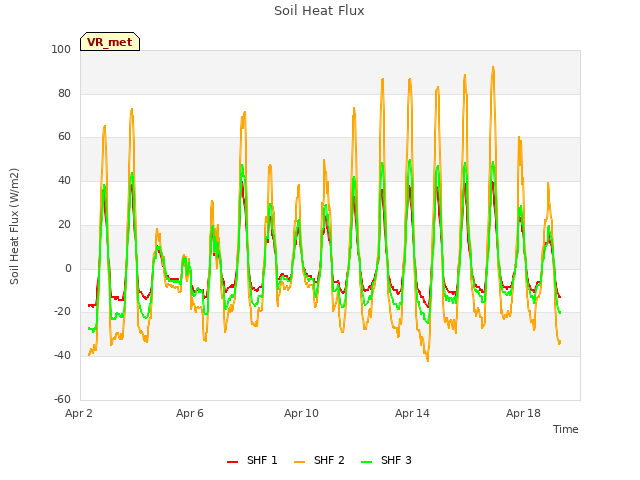The width and height of the screenshot is (640, 480).
Task: Click the Apr 2 x-axis label
Action: point(79,413)
